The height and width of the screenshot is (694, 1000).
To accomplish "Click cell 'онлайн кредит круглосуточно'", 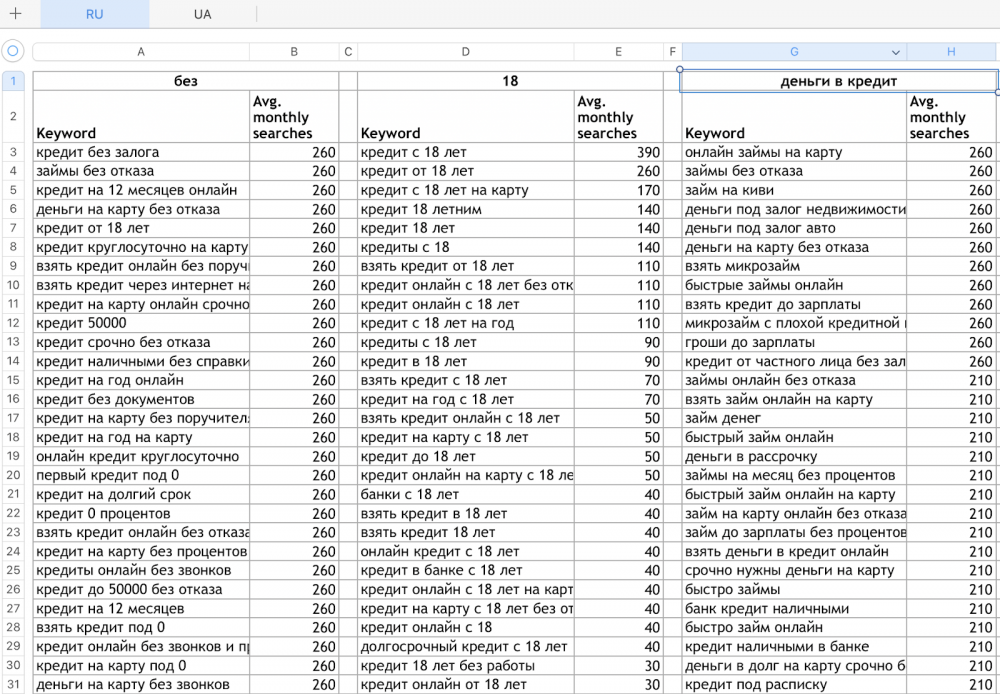I will [x=141, y=457].
